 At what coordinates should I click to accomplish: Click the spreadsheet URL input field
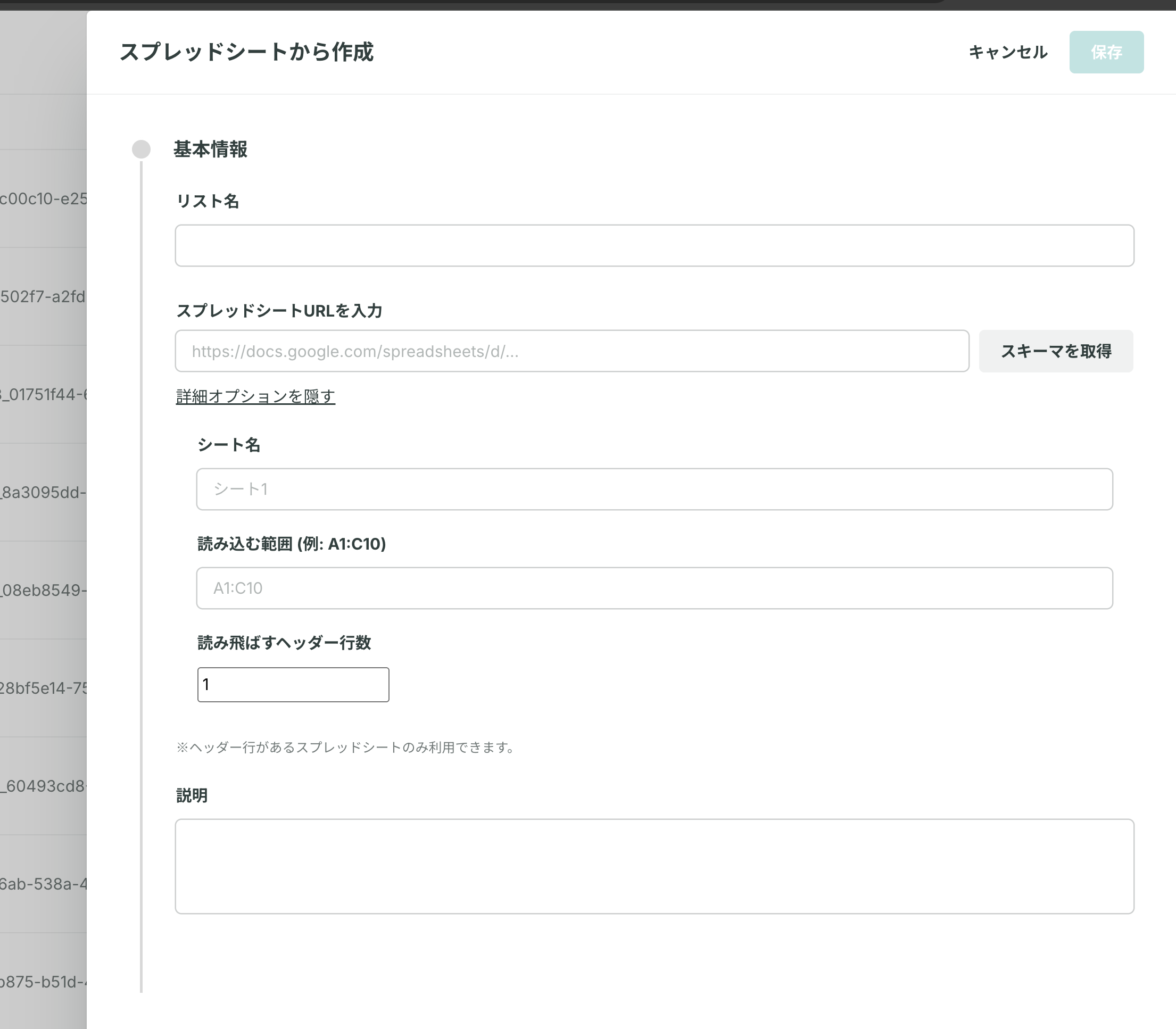[x=572, y=351]
